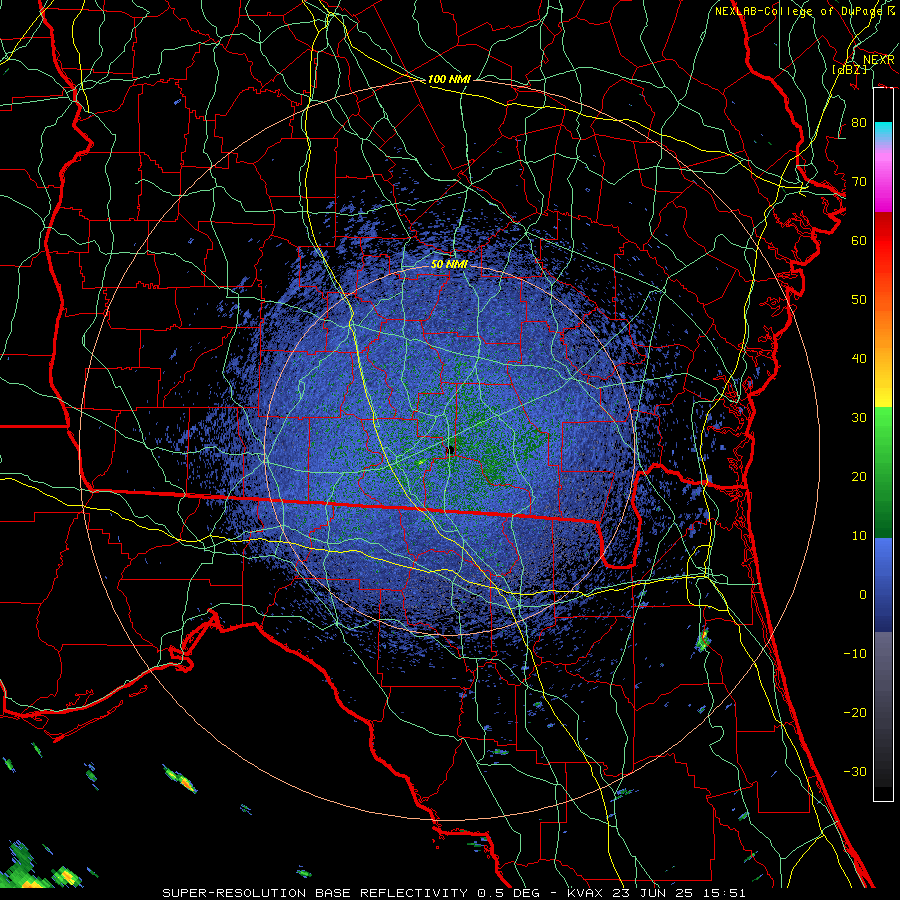
Task: Click the dBZ units label above colorbar
Action: [849, 69]
